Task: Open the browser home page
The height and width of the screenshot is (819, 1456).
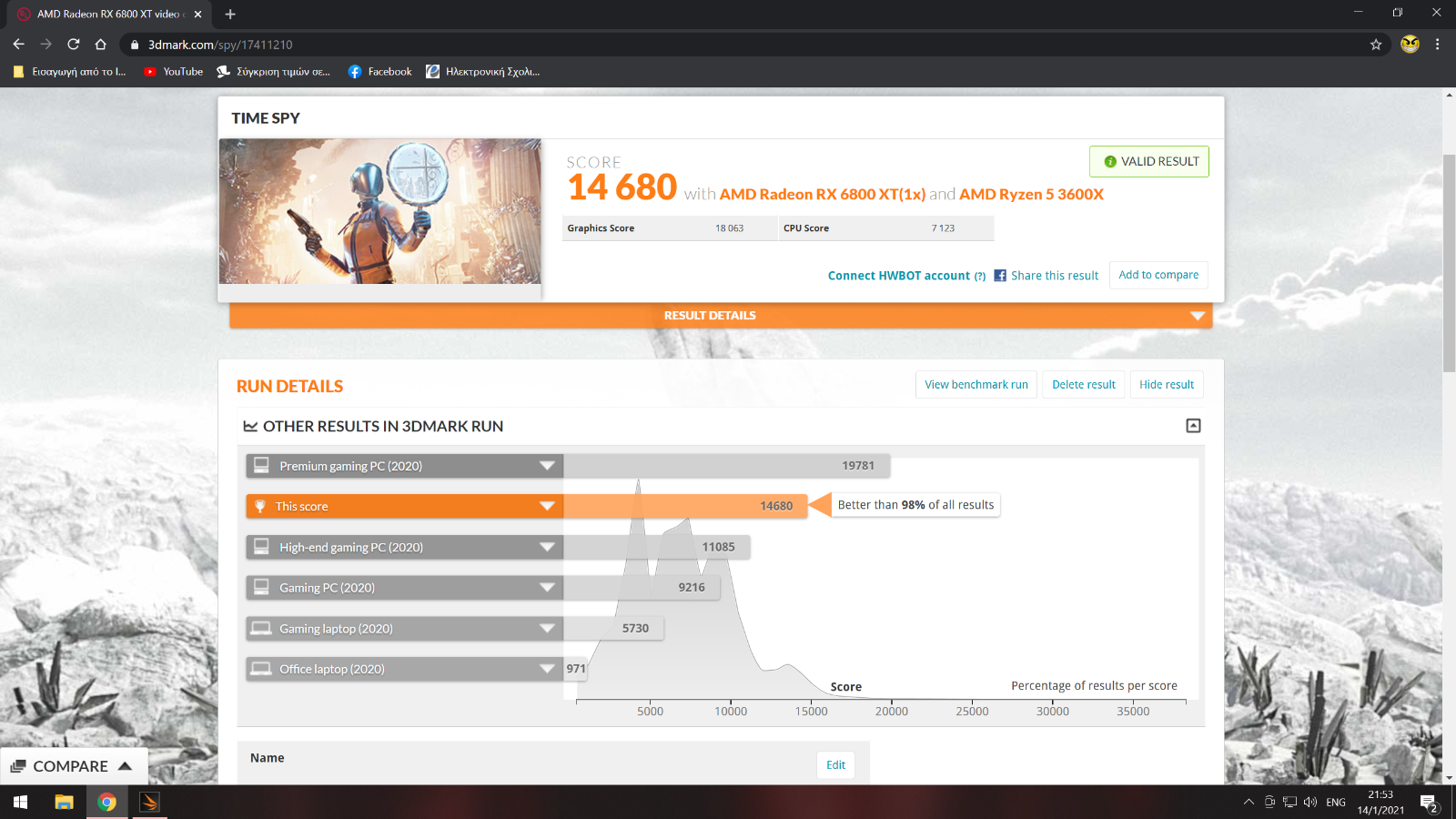Action: (x=101, y=44)
